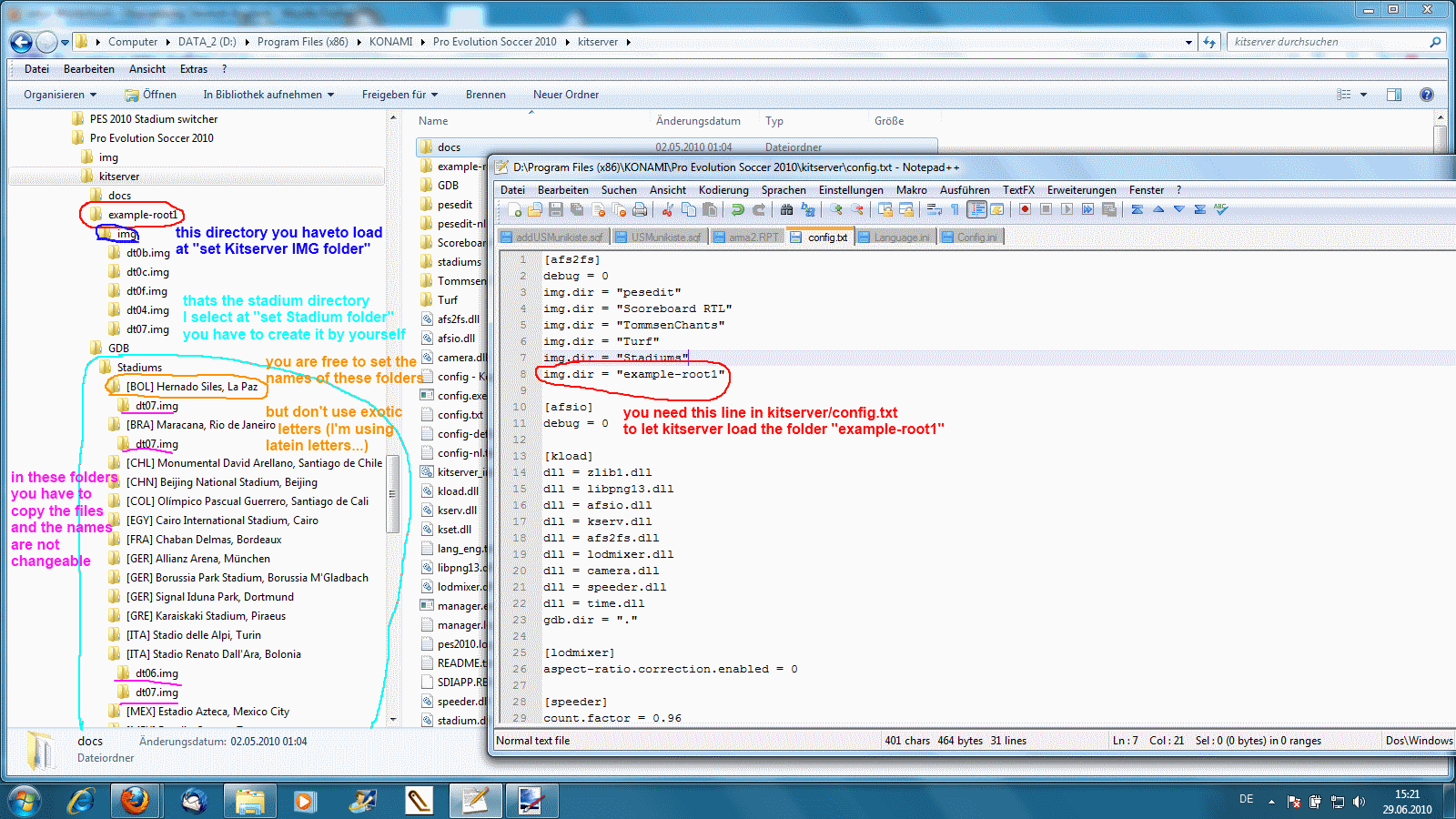Click the Open file icon in Notepad++
Image resolution: width=1456 pixels, height=819 pixels.
(534, 209)
